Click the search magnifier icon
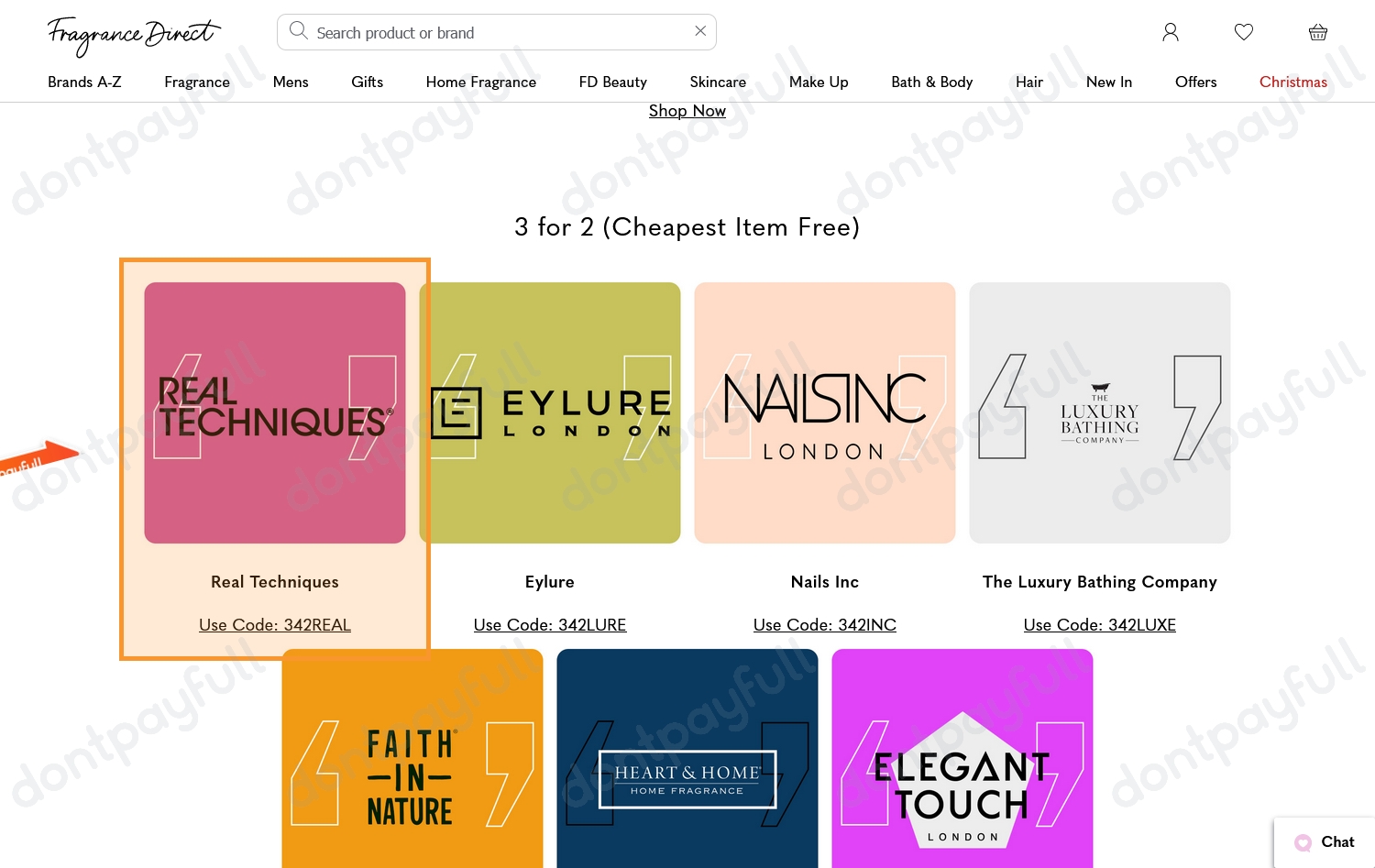1375x868 pixels. coord(298,31)
